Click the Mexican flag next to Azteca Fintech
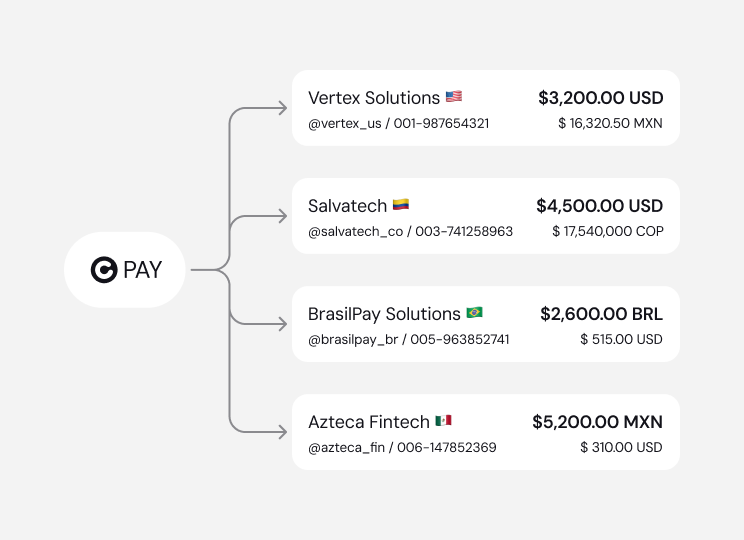744x540 pixels. pyautogui.click(x=443, y=421)
